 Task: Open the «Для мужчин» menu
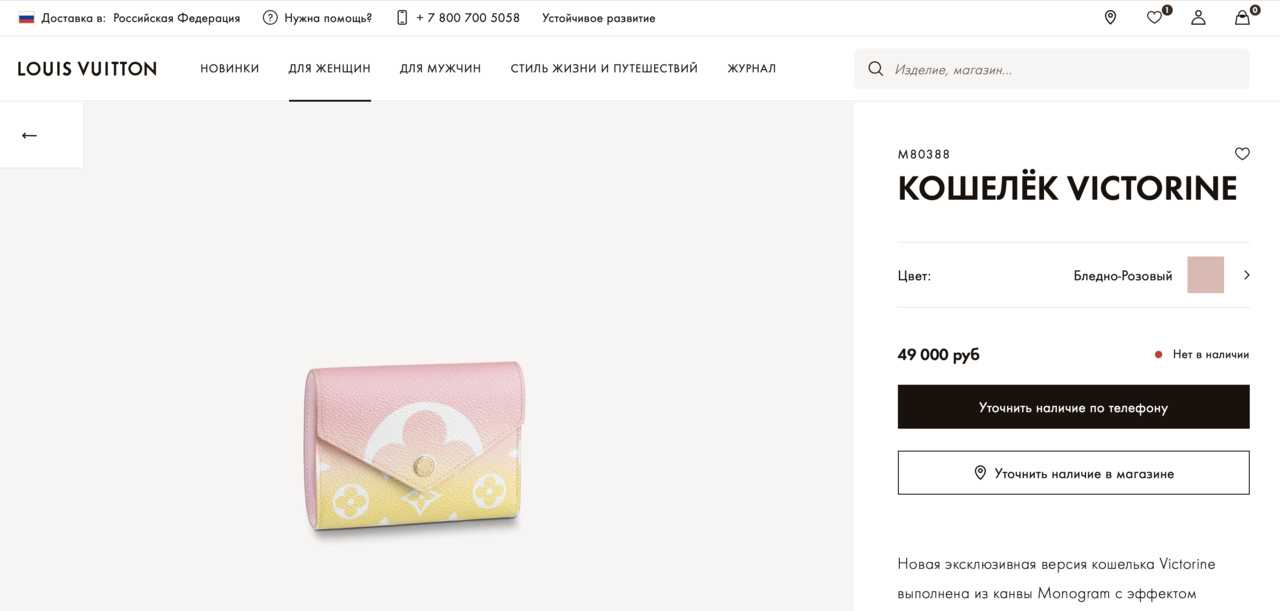coord(440,69)
